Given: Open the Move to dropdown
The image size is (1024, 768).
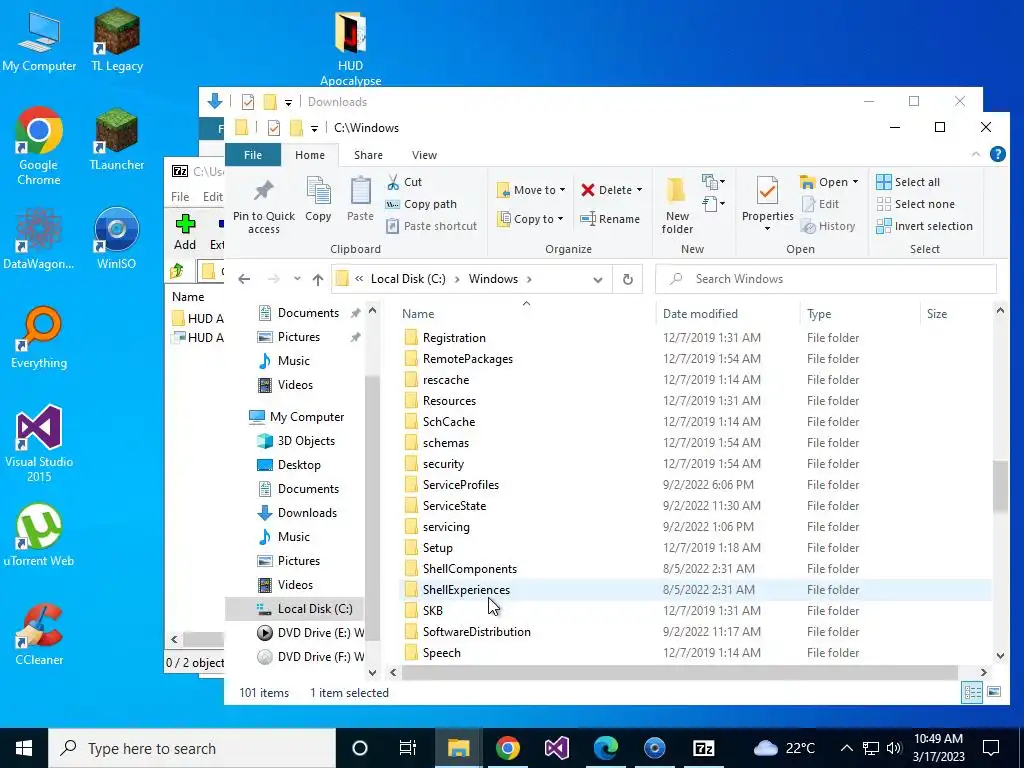Looking at the screenshot, I should click(531, 190).
